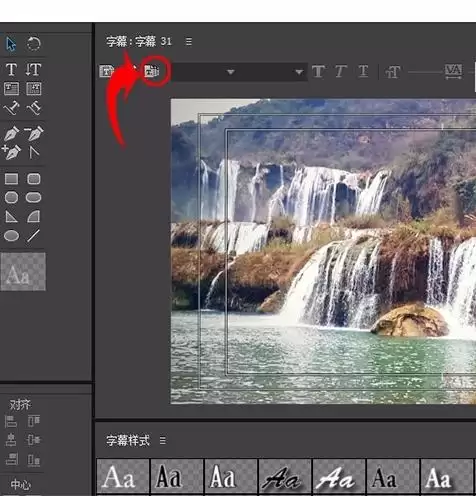
Task: Toggle italic text formatting
Action: click(340, 71)
